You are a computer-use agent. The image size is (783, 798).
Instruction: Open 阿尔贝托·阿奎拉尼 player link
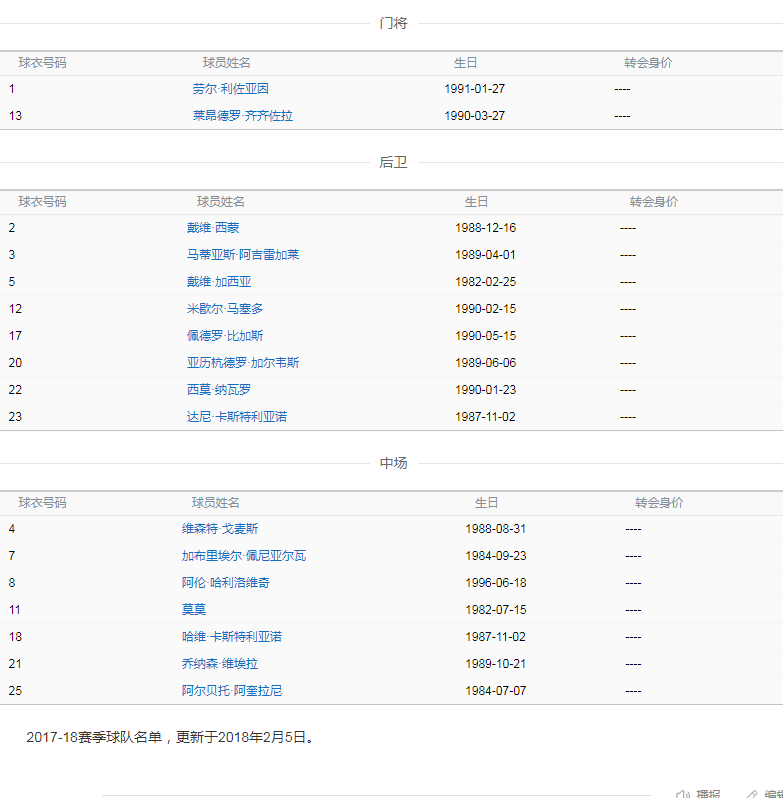click(231, 691)
